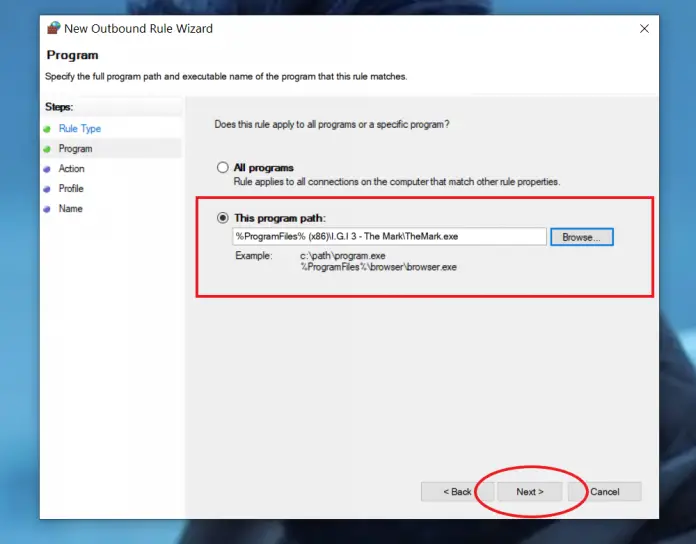Click into the program path text field

tap(389, 237)
